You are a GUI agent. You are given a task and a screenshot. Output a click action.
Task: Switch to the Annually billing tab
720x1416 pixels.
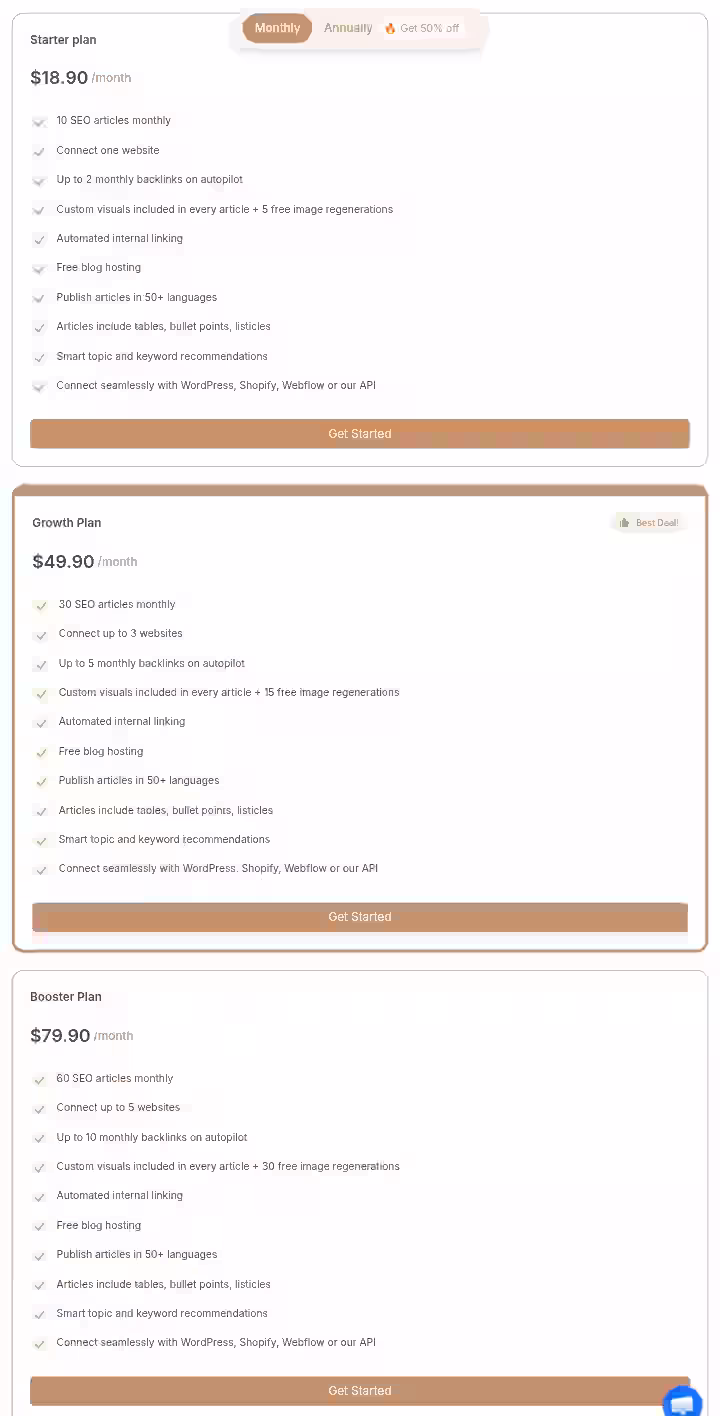point(347,28)
